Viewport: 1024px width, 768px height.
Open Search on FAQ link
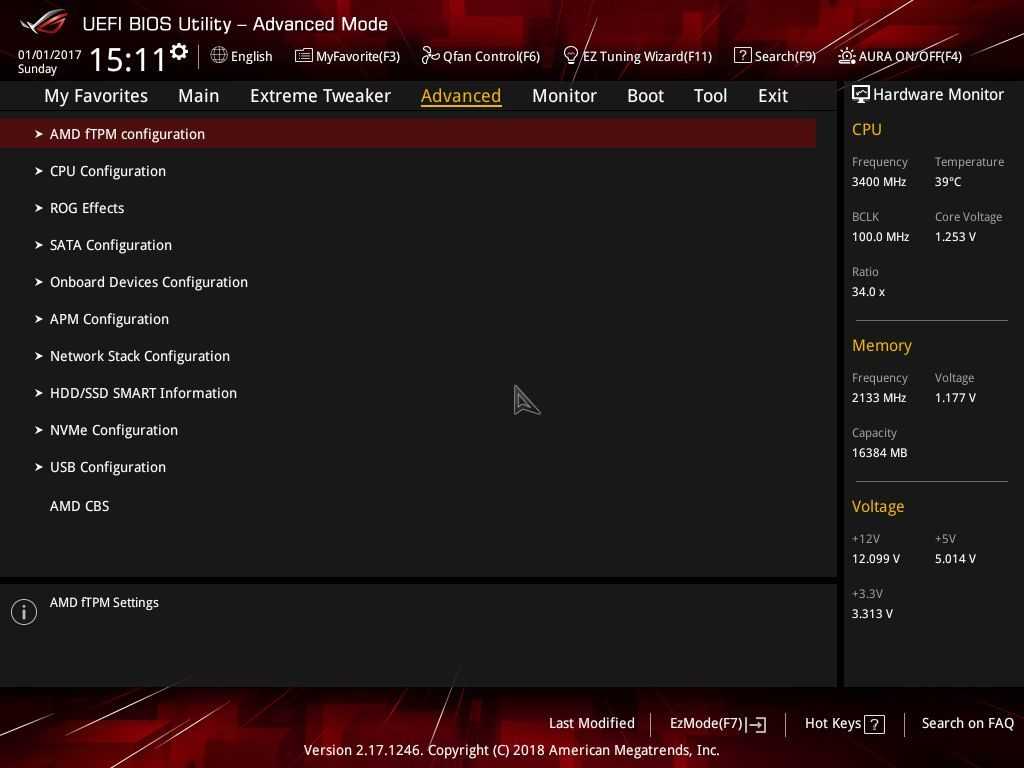click(x=967, y=724)
